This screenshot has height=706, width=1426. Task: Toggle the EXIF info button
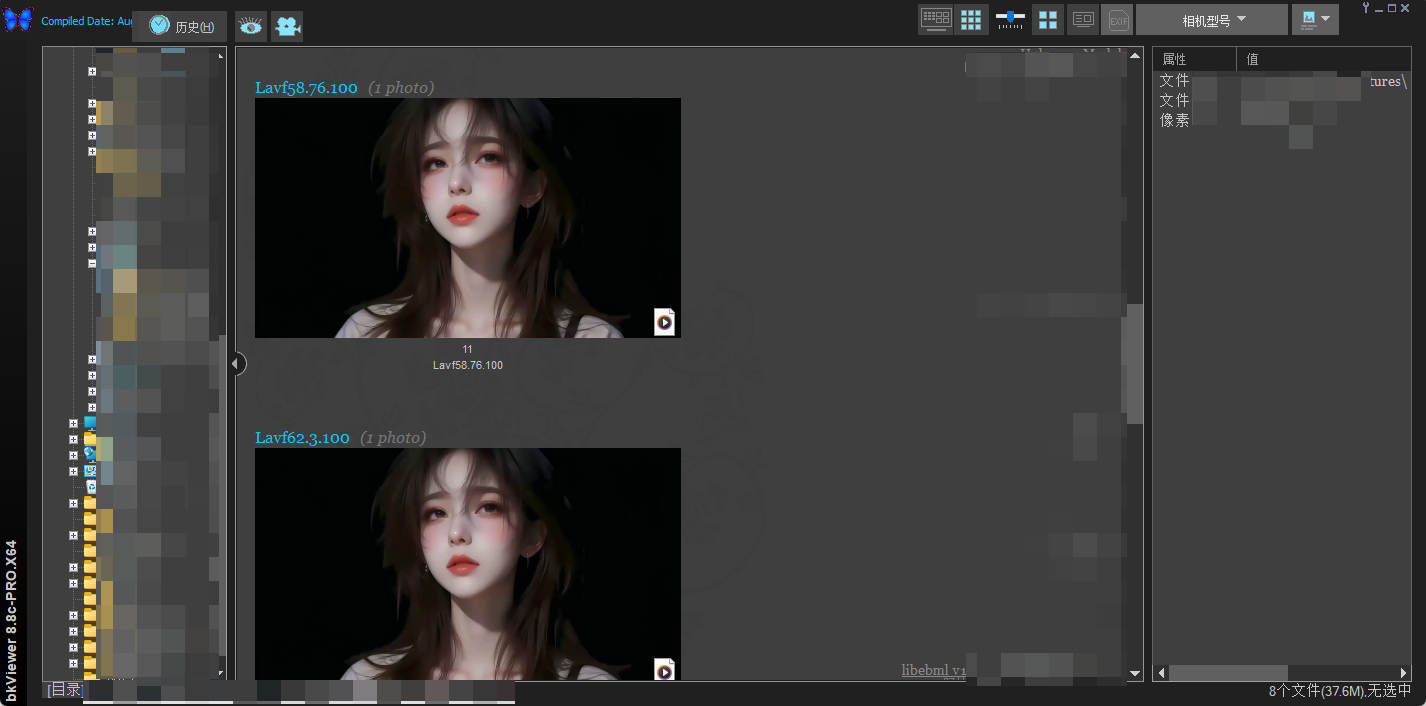1116,19
